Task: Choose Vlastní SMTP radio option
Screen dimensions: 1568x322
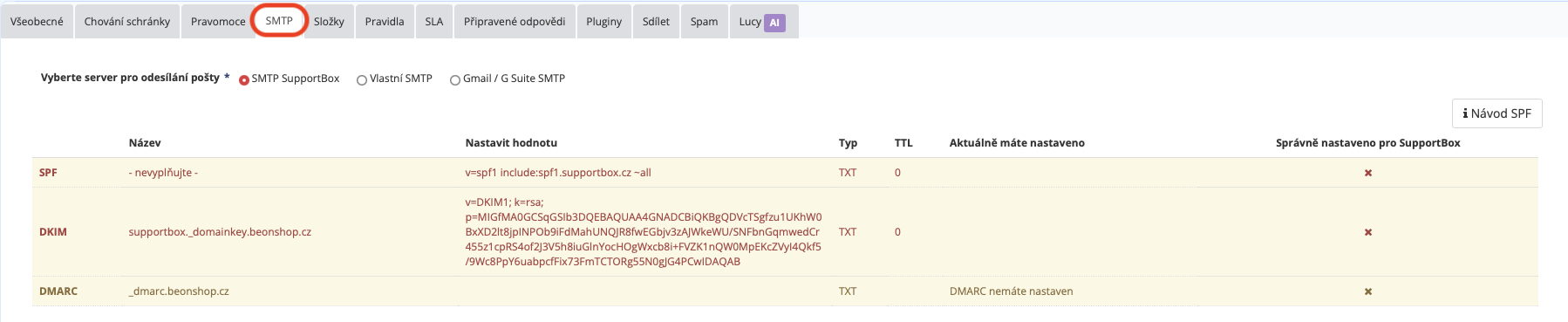Action: click(362, 79)
